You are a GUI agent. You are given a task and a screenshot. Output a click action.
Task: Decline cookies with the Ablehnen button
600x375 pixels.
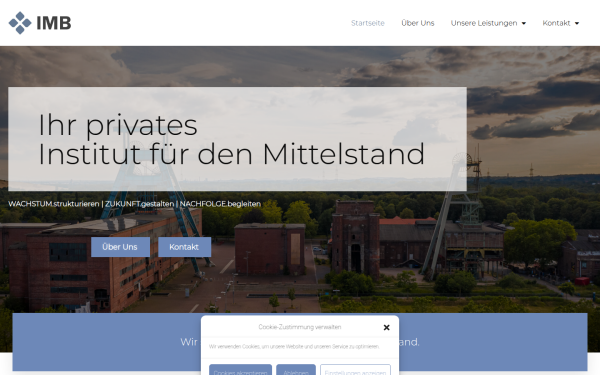[x=296, y=370]
